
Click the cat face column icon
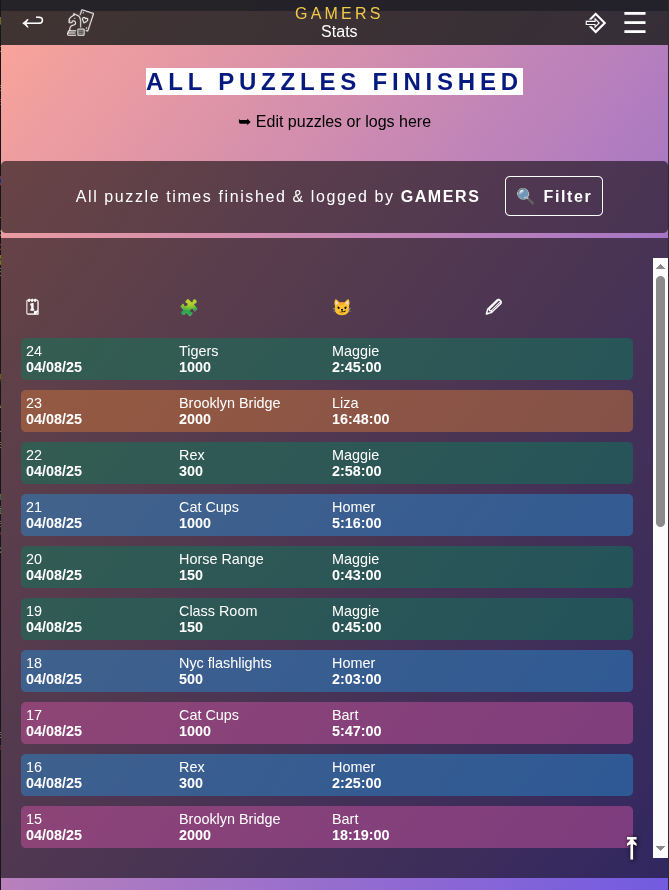point(342,307)
